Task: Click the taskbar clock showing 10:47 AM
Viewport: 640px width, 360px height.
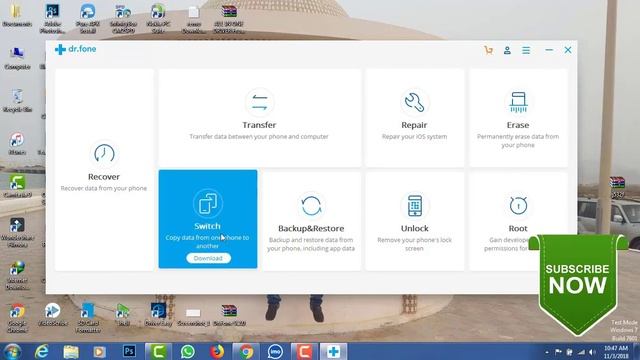Action: (616, 352)
